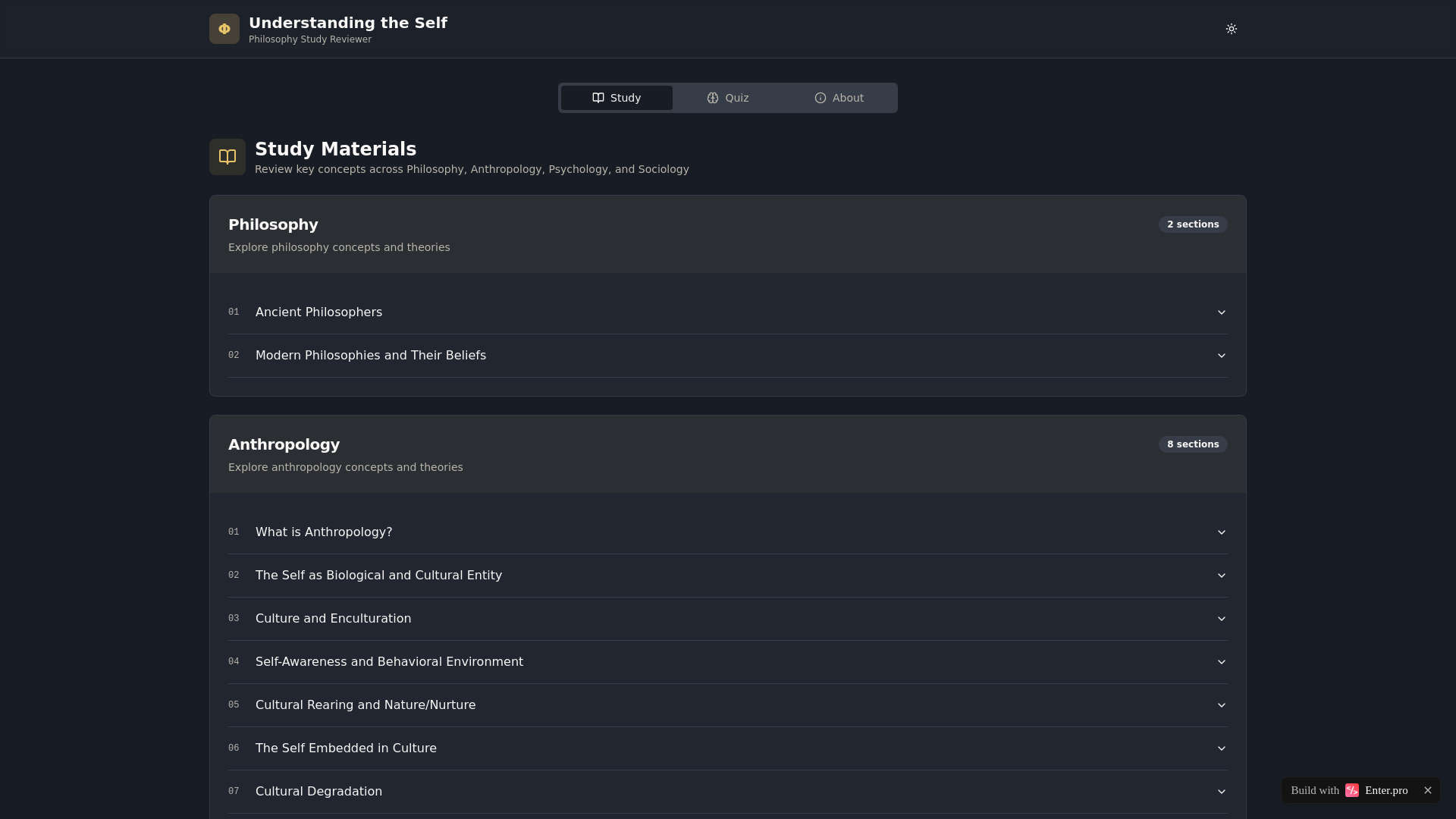Click the brain icon in Quiz tab
This screenshot has width=1456, height=819.
713,98
